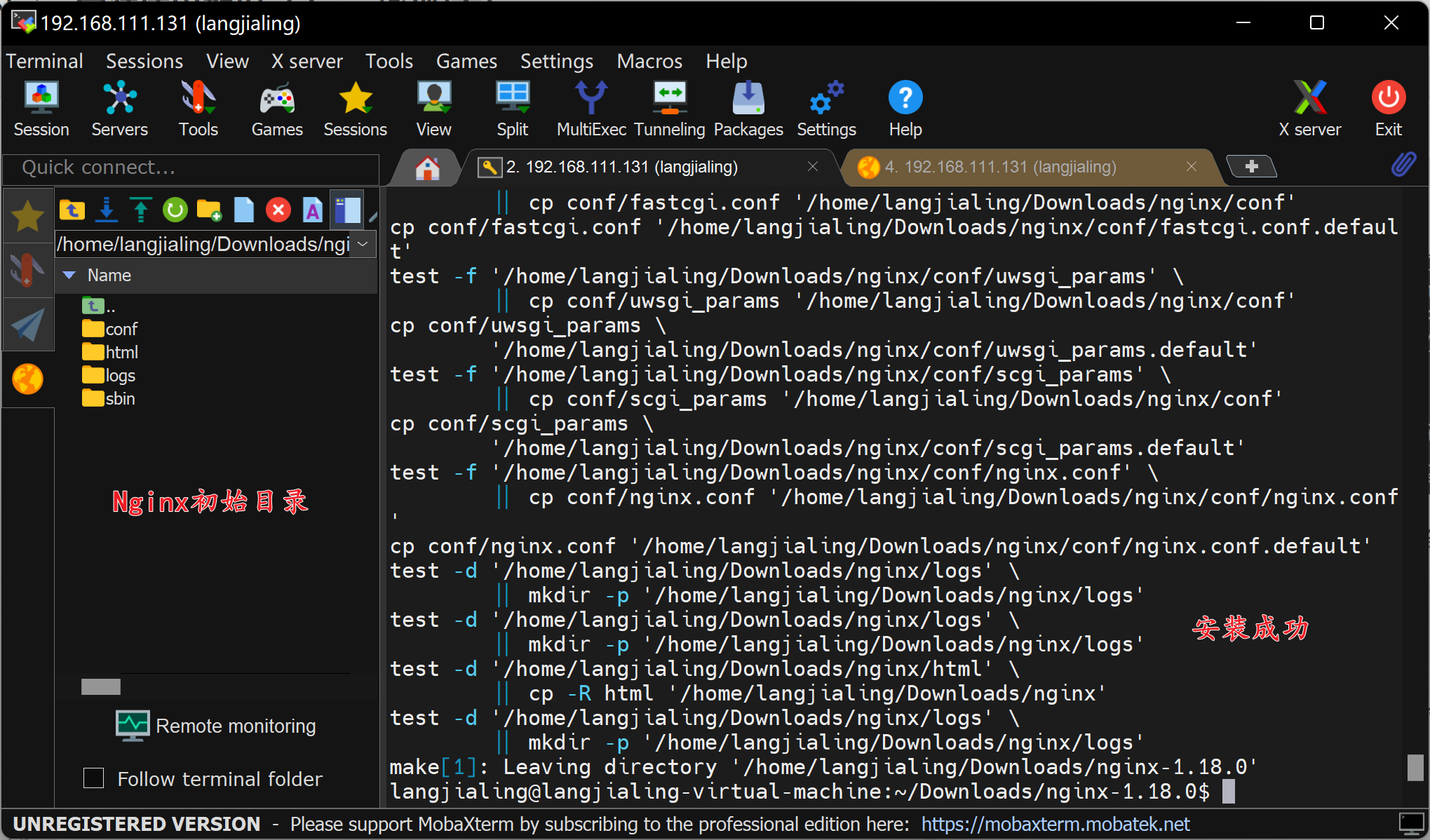This screenshot has height=840, width=1430.
Task: Select the conf folder
Action: click(x=109, y=329)
